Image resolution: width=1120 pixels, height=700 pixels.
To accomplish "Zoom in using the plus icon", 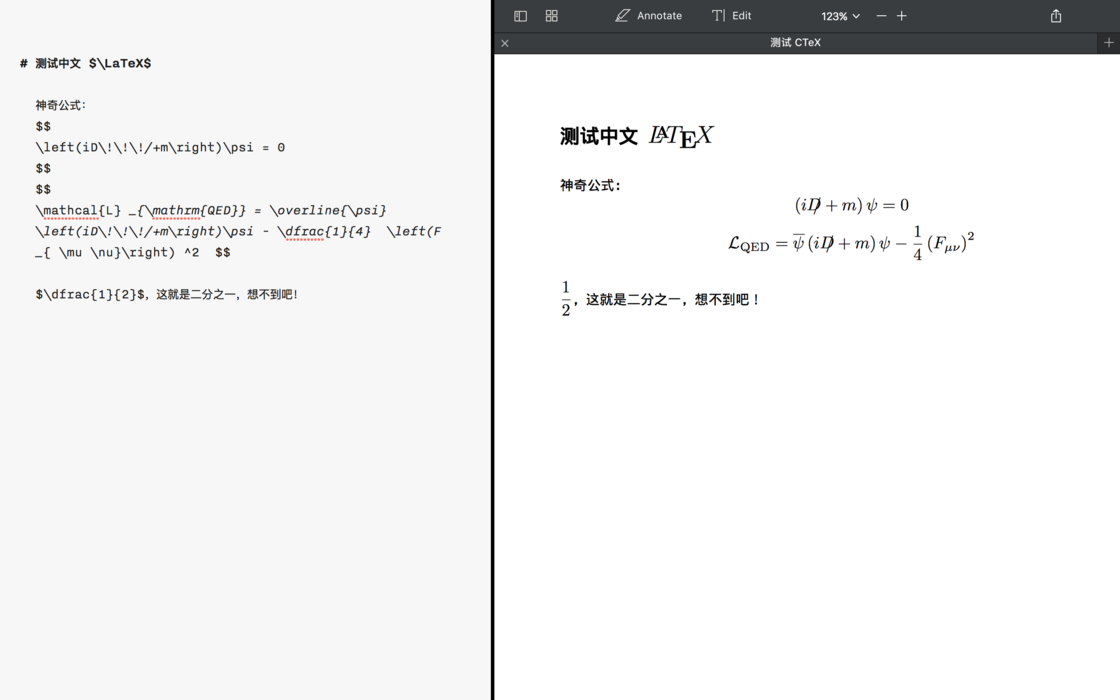I will (x=901, y=16).
